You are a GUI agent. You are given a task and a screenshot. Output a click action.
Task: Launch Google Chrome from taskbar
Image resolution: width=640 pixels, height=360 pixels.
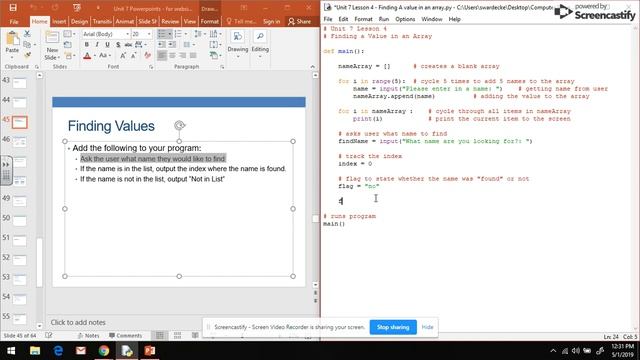104,351
